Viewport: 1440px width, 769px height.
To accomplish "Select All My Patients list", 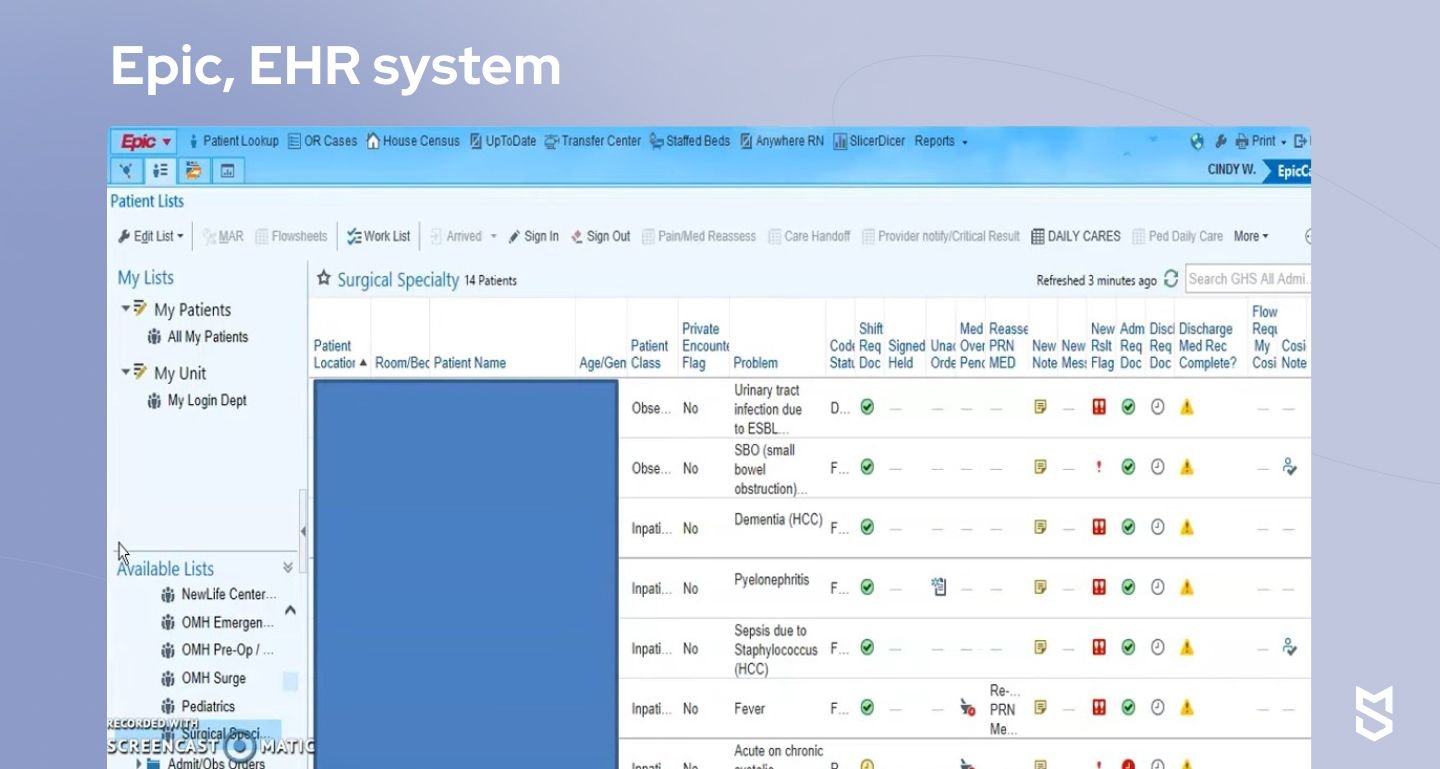I will [198, 337].
